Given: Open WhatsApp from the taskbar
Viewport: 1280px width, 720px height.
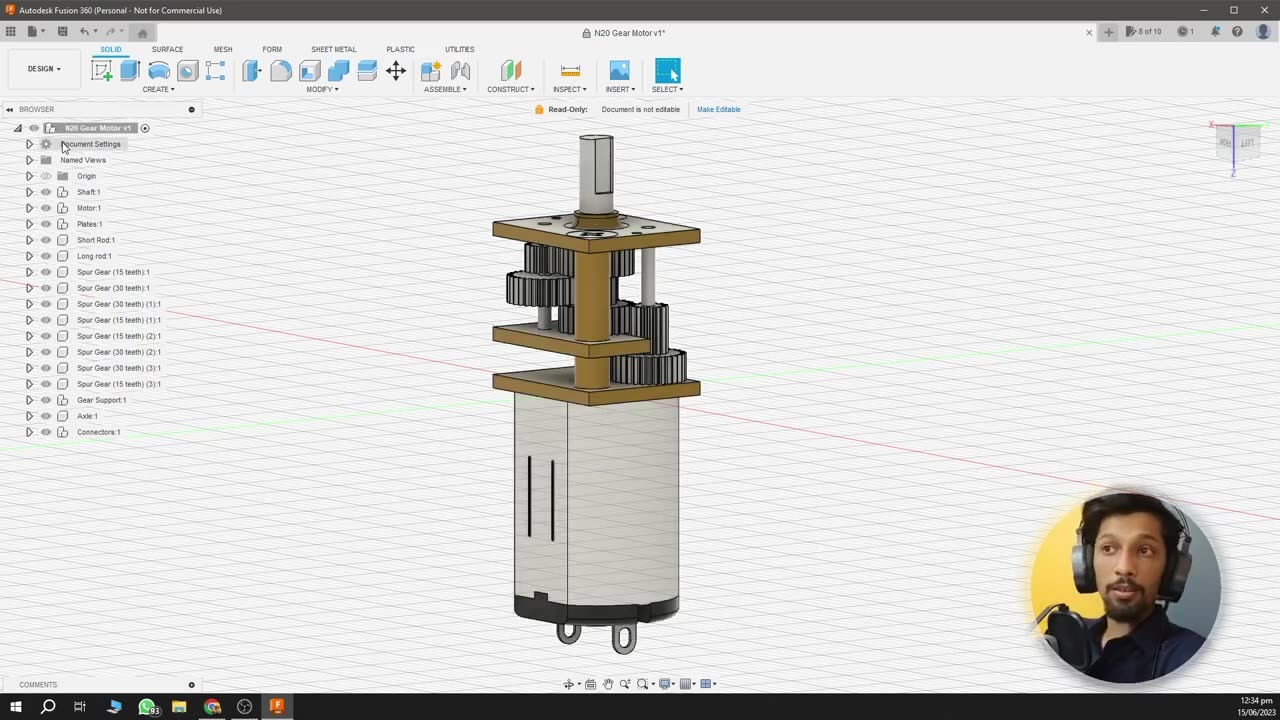Looking at the screenshot, I should [147, 707].
